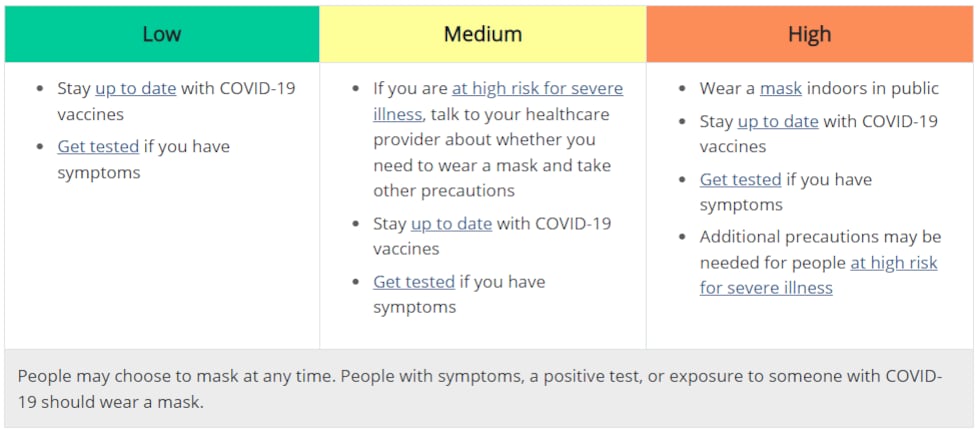The height and width of the screenshot is (433, 980).
Task: Open 'up to date' link in Low column
Action: point(136,89)
